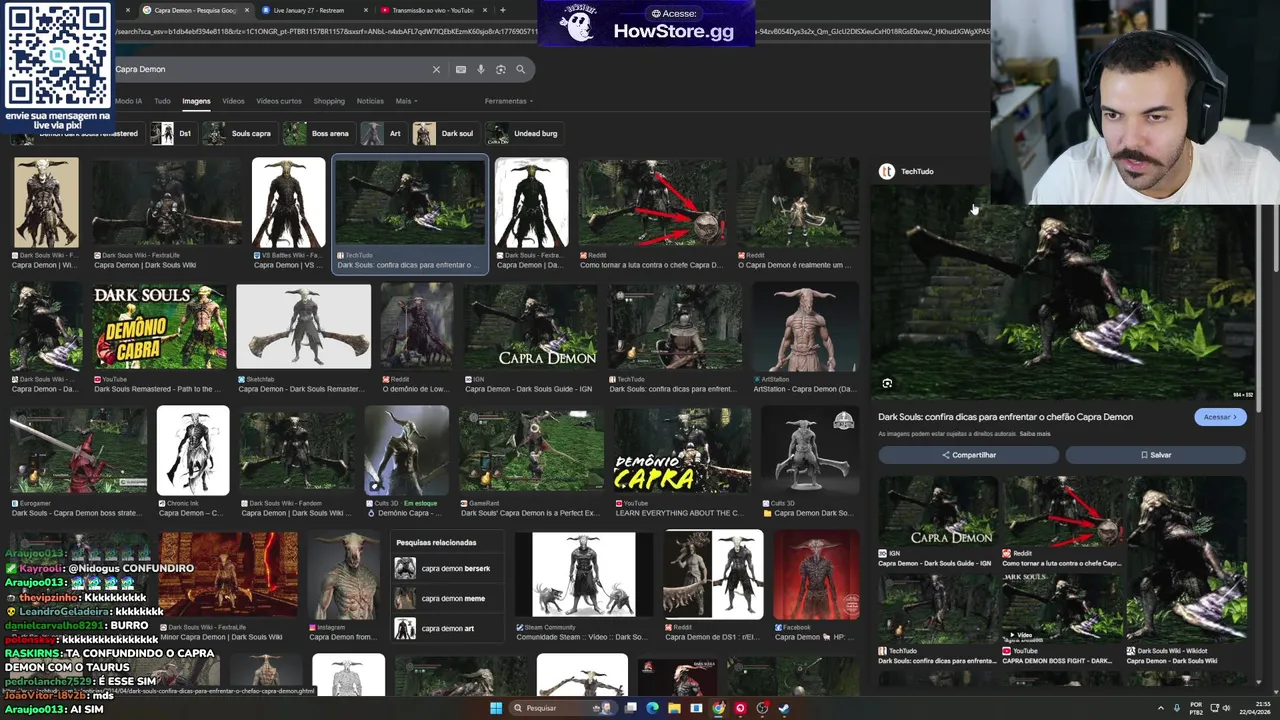Click the Compartilhar share button
This screenshot has width=1280, height=720.
point(969,455)
